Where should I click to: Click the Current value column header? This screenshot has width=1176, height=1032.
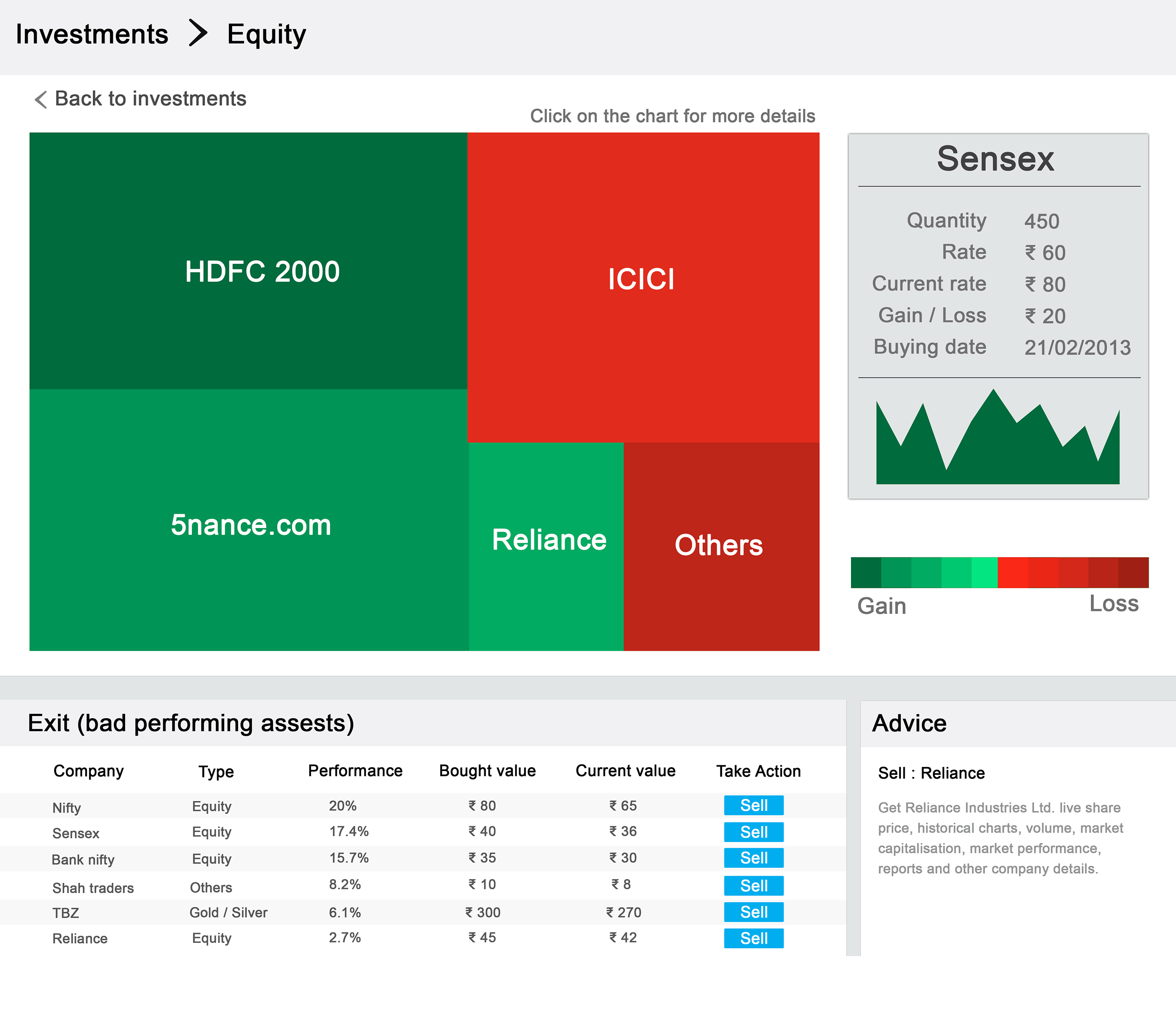[x=625, y=771]
